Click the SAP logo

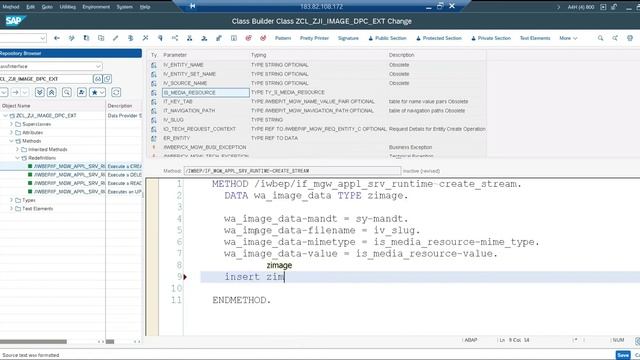click(x=15, y=21)
